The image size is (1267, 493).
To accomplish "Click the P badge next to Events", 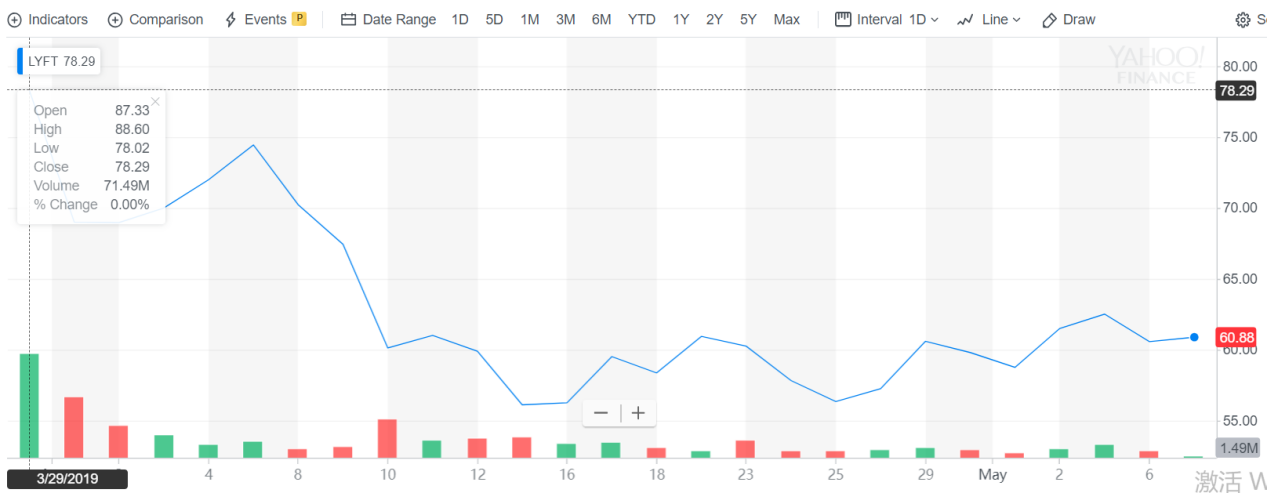I will pos(299,19).
